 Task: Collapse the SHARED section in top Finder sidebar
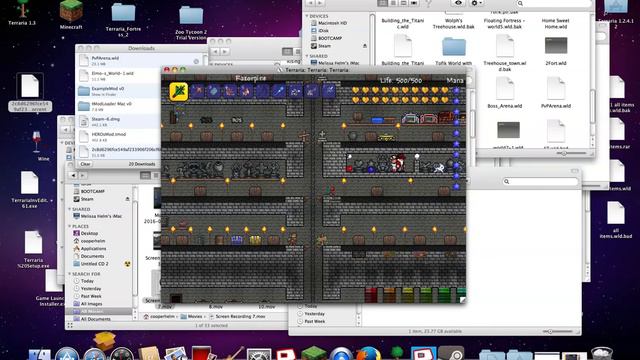(x=307, y=56)
